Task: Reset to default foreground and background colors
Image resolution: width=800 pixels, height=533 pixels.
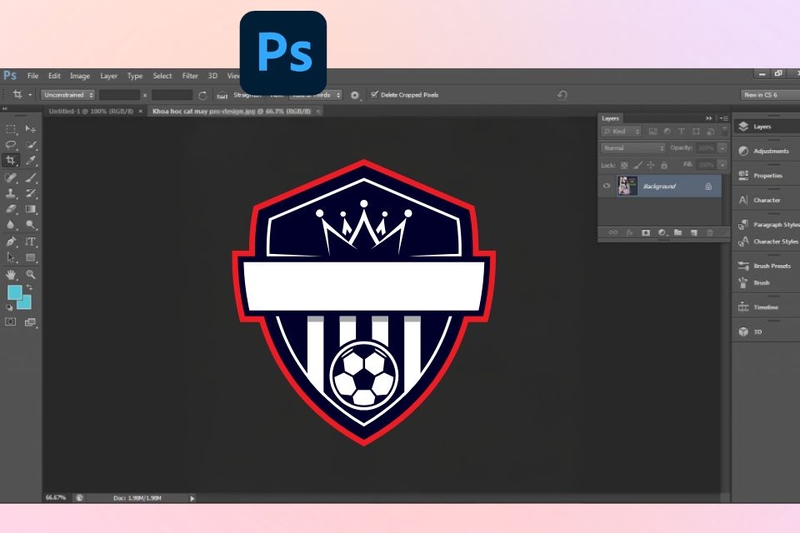Action: click(9, 308)
